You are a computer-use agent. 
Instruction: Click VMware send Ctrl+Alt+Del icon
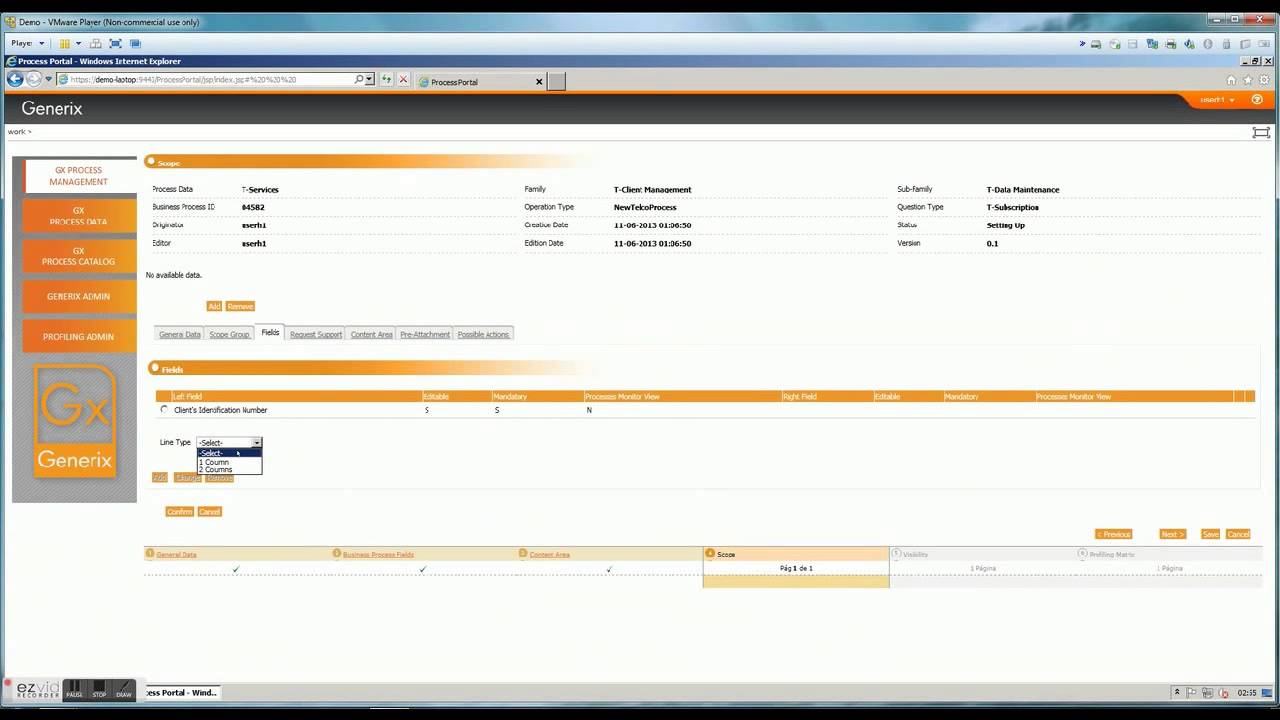point(96,44)
